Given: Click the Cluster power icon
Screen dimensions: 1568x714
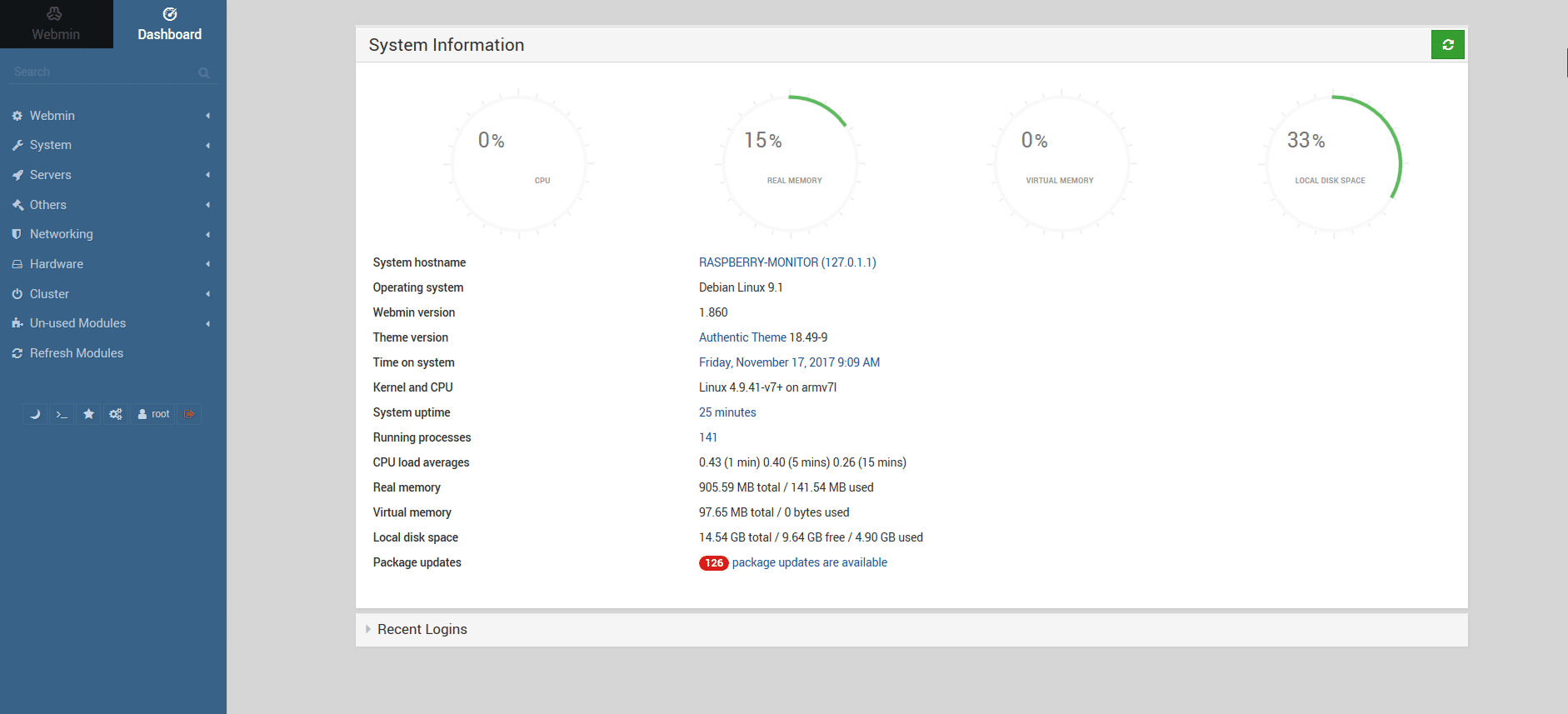Looking at the screenshot, I should pos(17,294).
